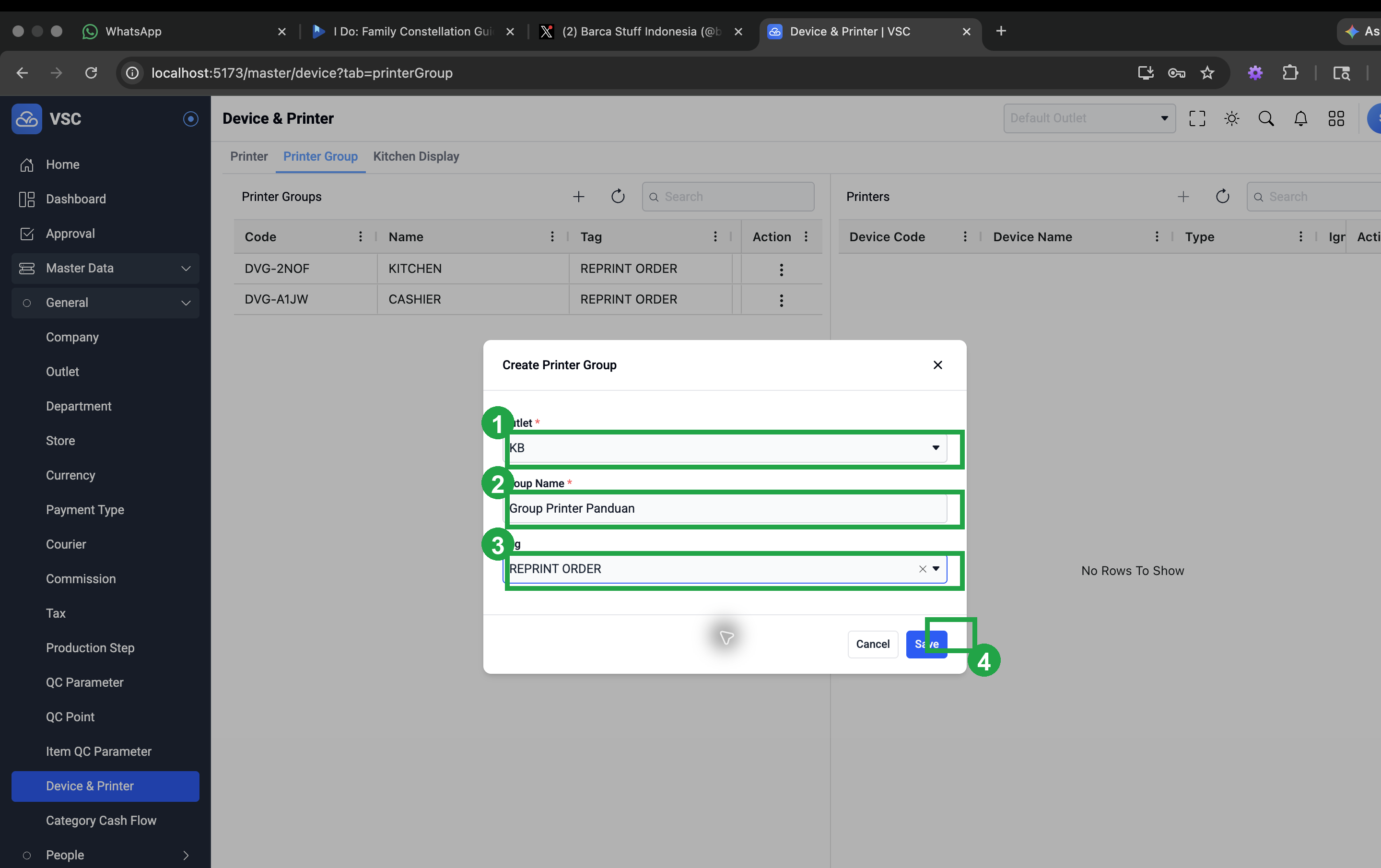Click the Group Name input field

click(x=725, y=508)
